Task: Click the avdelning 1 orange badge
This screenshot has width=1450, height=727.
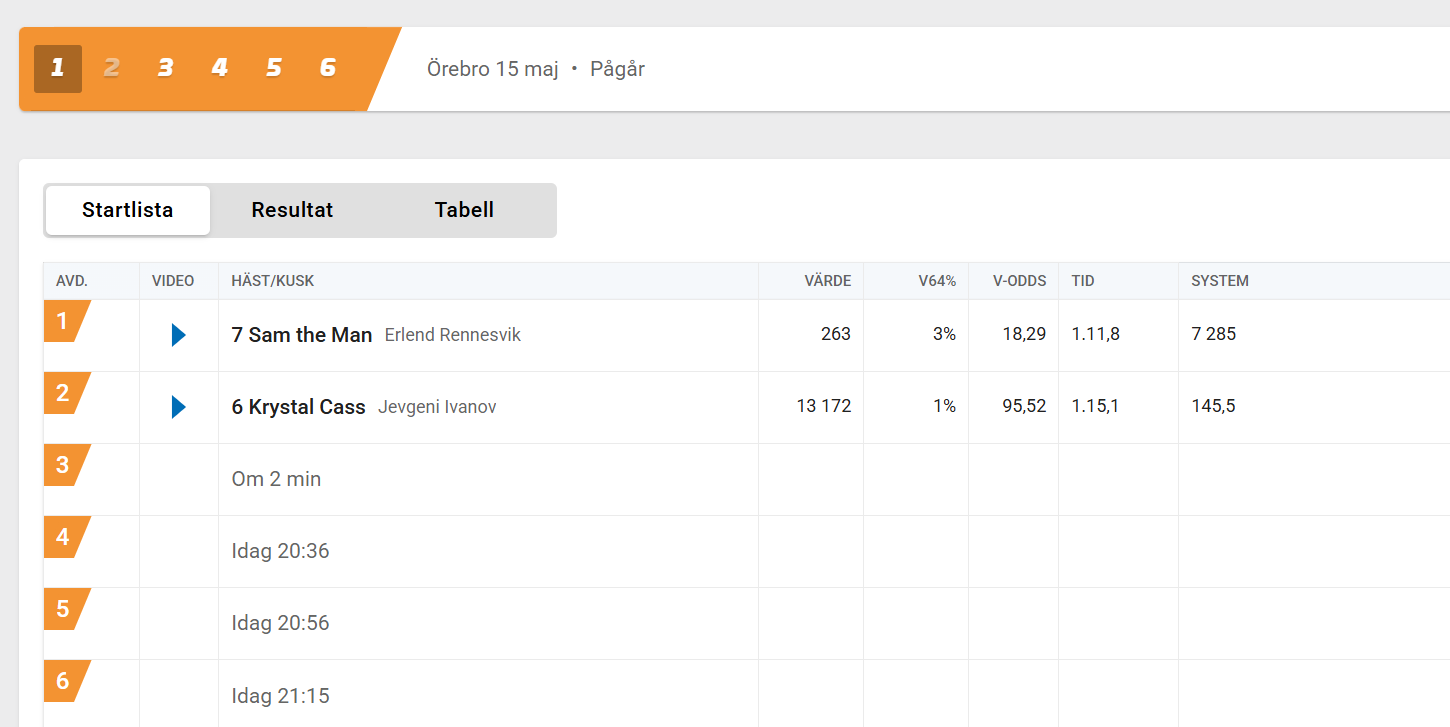Action: [x=66, y=321]
